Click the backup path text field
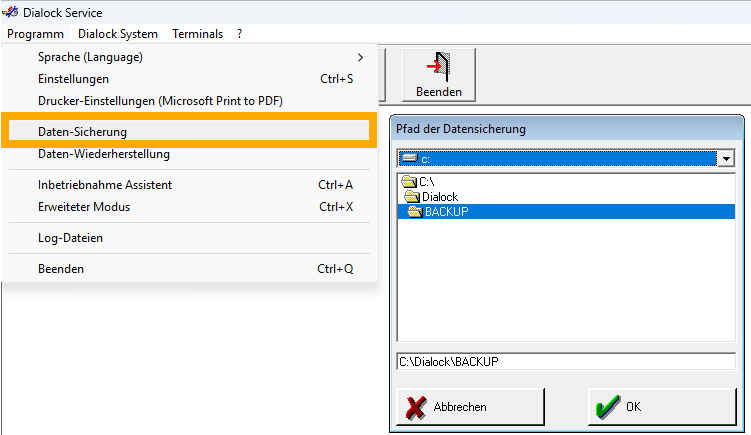 pos(566,361)
